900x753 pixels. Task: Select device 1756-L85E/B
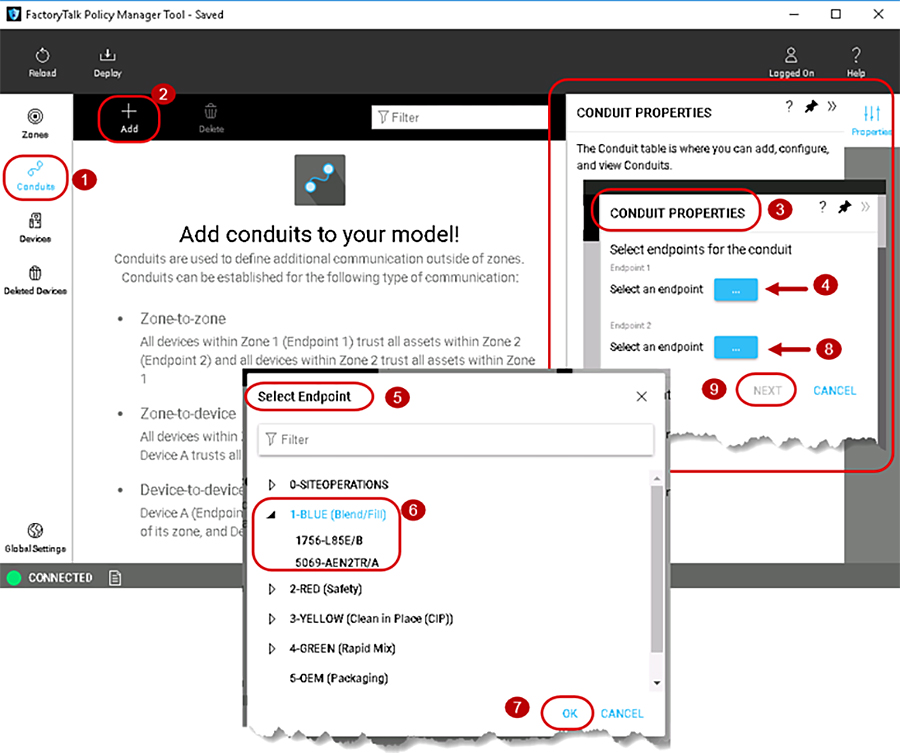(x=329, y=541)
